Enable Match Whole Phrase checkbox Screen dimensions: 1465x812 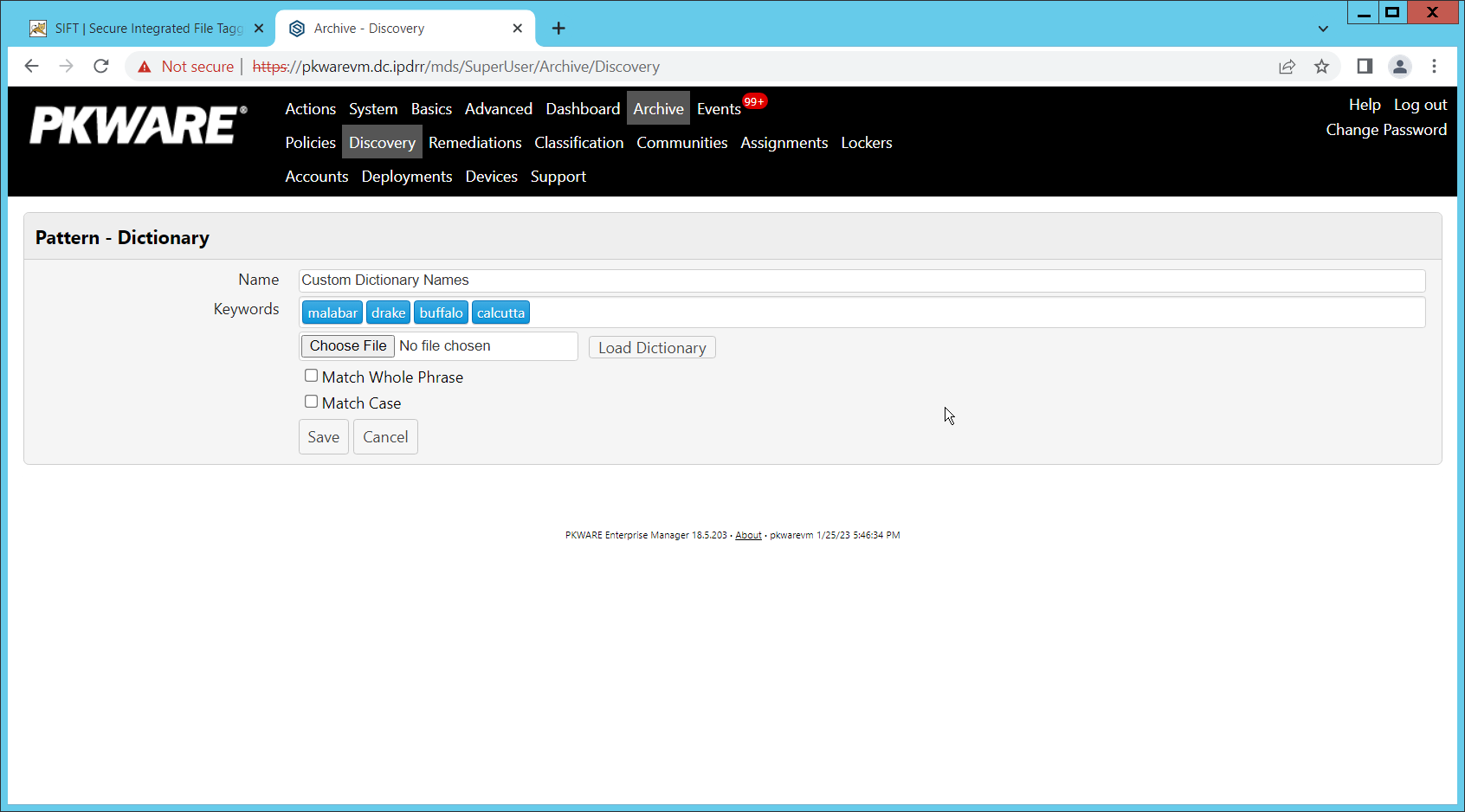pos(311,376)
